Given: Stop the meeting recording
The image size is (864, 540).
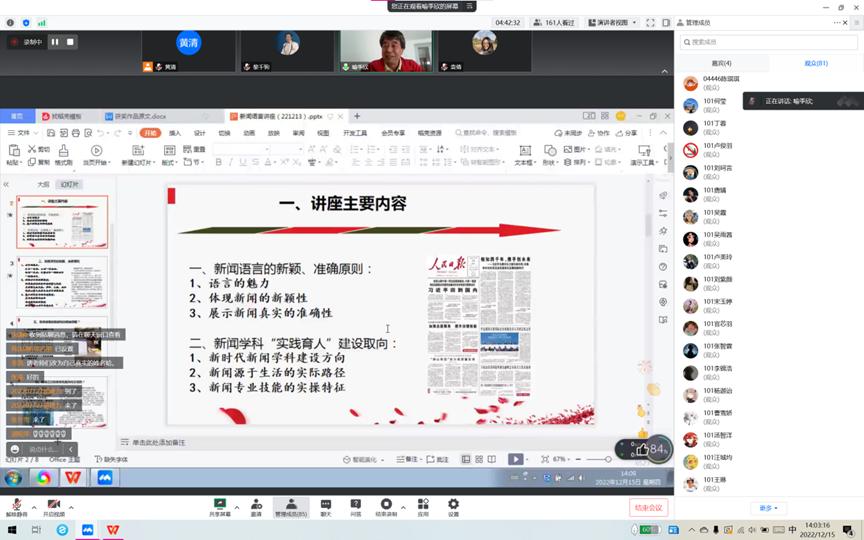Looking at the screenshot, I should (x=70, y=42).
